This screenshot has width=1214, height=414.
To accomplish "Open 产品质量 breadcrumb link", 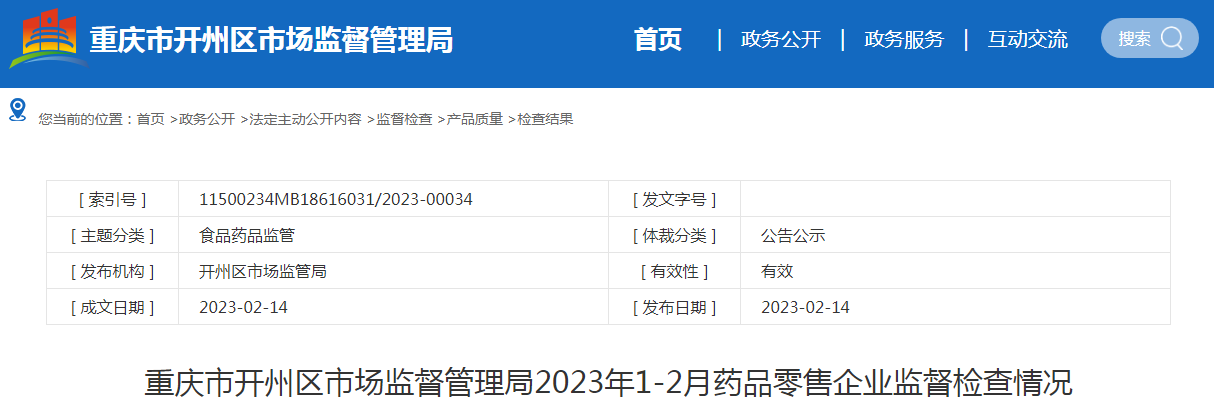I will (x=475, y=119).
